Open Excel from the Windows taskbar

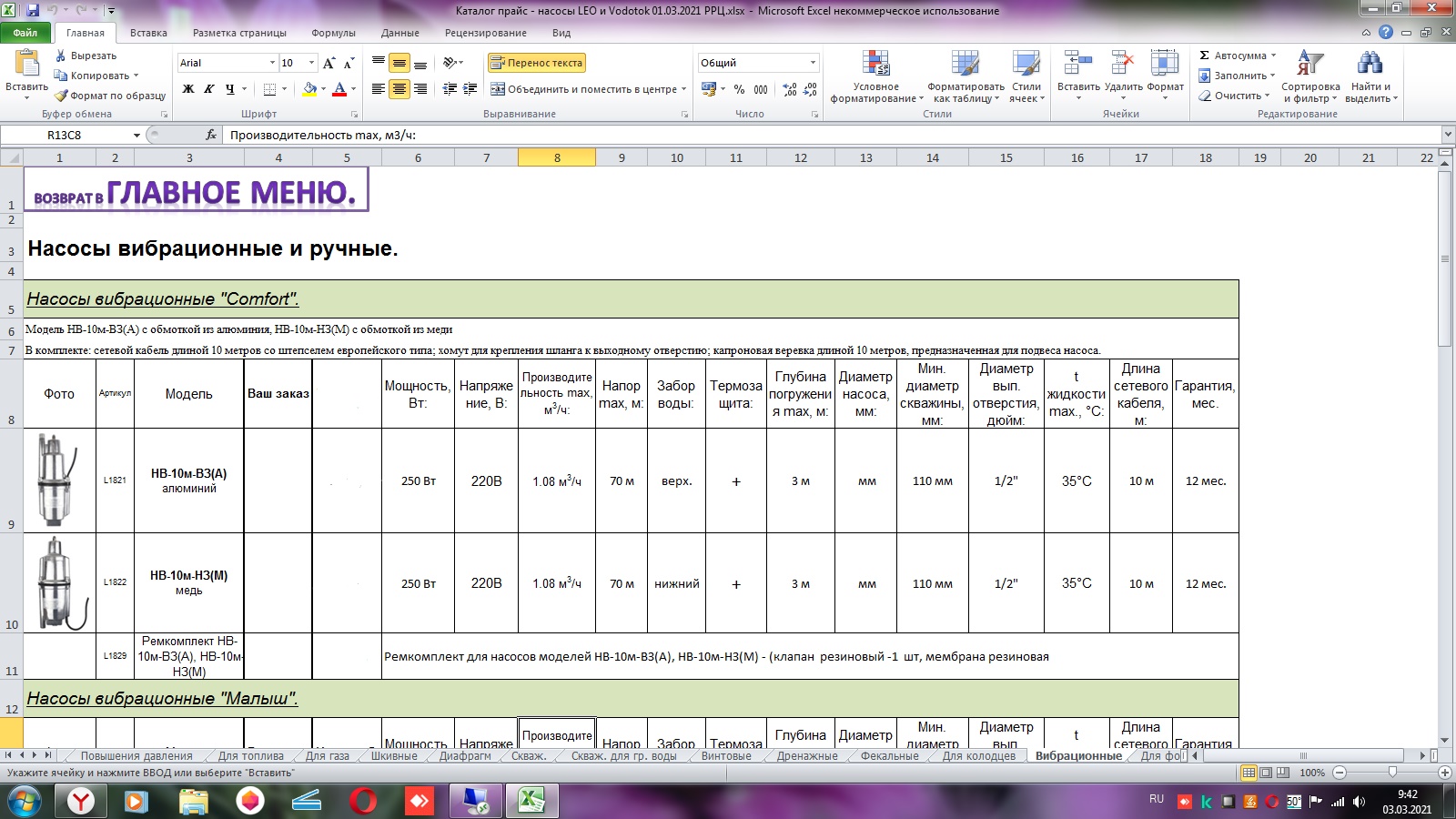coord(531,801)
